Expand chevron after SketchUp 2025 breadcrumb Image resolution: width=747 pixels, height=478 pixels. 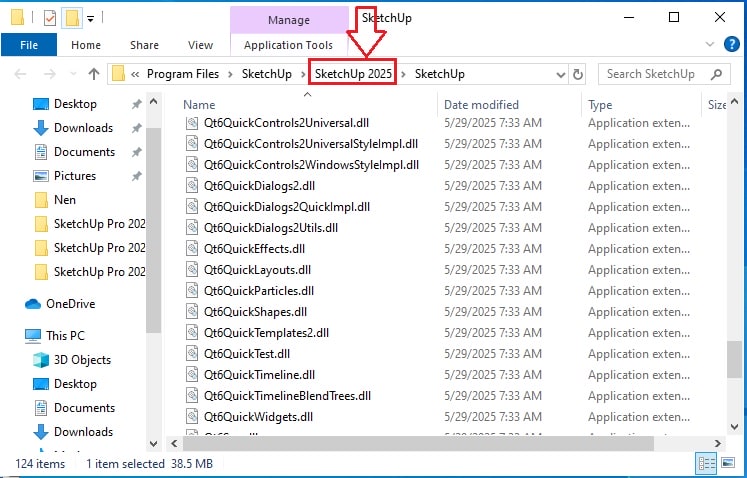(x=404, y=74)
